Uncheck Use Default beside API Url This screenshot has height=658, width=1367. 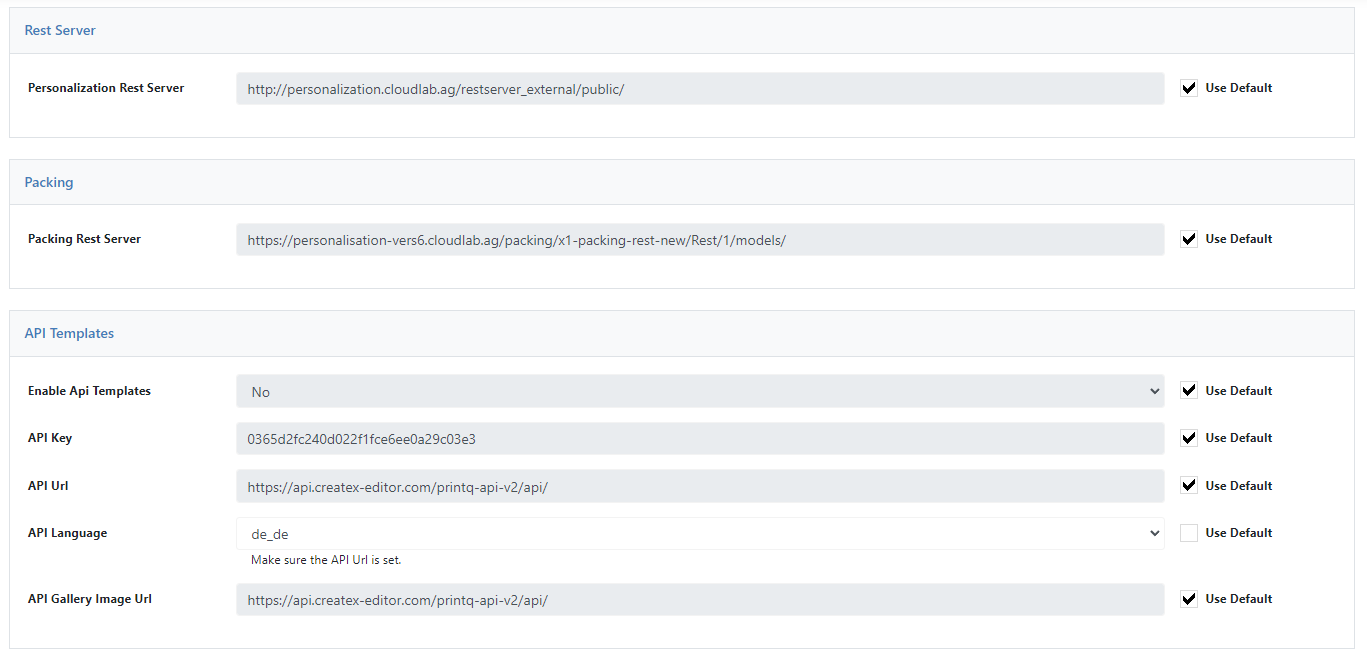[1189, 486]
